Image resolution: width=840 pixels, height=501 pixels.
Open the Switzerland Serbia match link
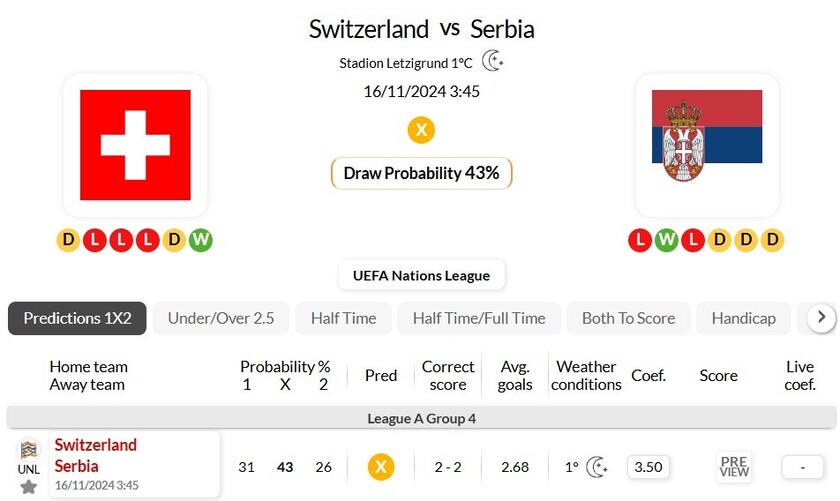(96, 456)
